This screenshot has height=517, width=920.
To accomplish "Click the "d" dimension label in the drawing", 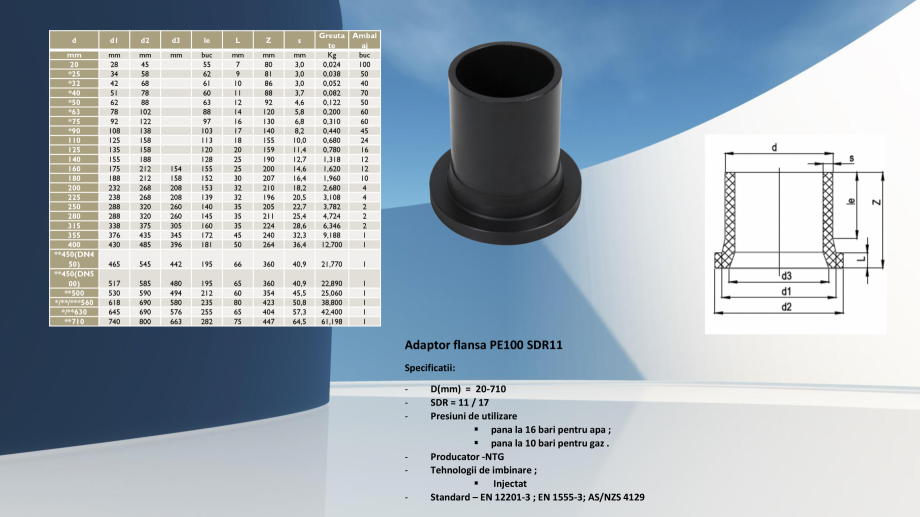I will point(774,147).
